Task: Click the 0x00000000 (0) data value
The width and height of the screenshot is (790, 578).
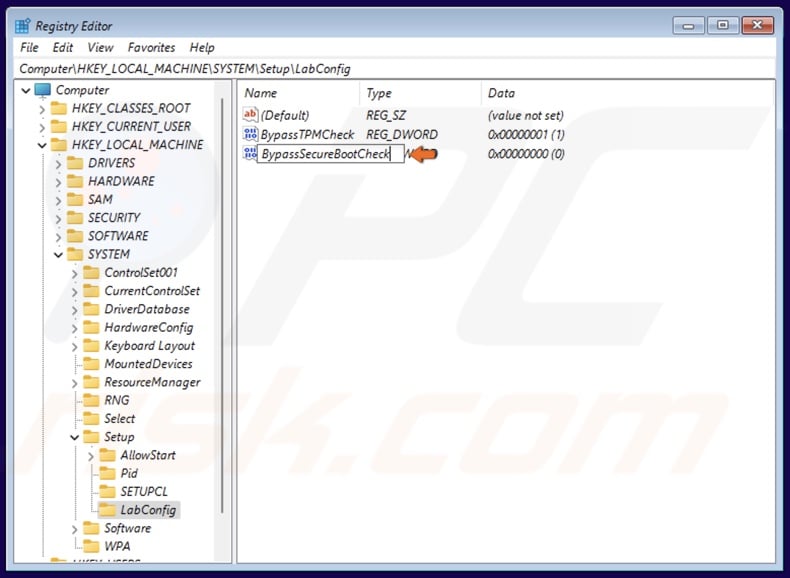Action: click(x=526, y=154)
